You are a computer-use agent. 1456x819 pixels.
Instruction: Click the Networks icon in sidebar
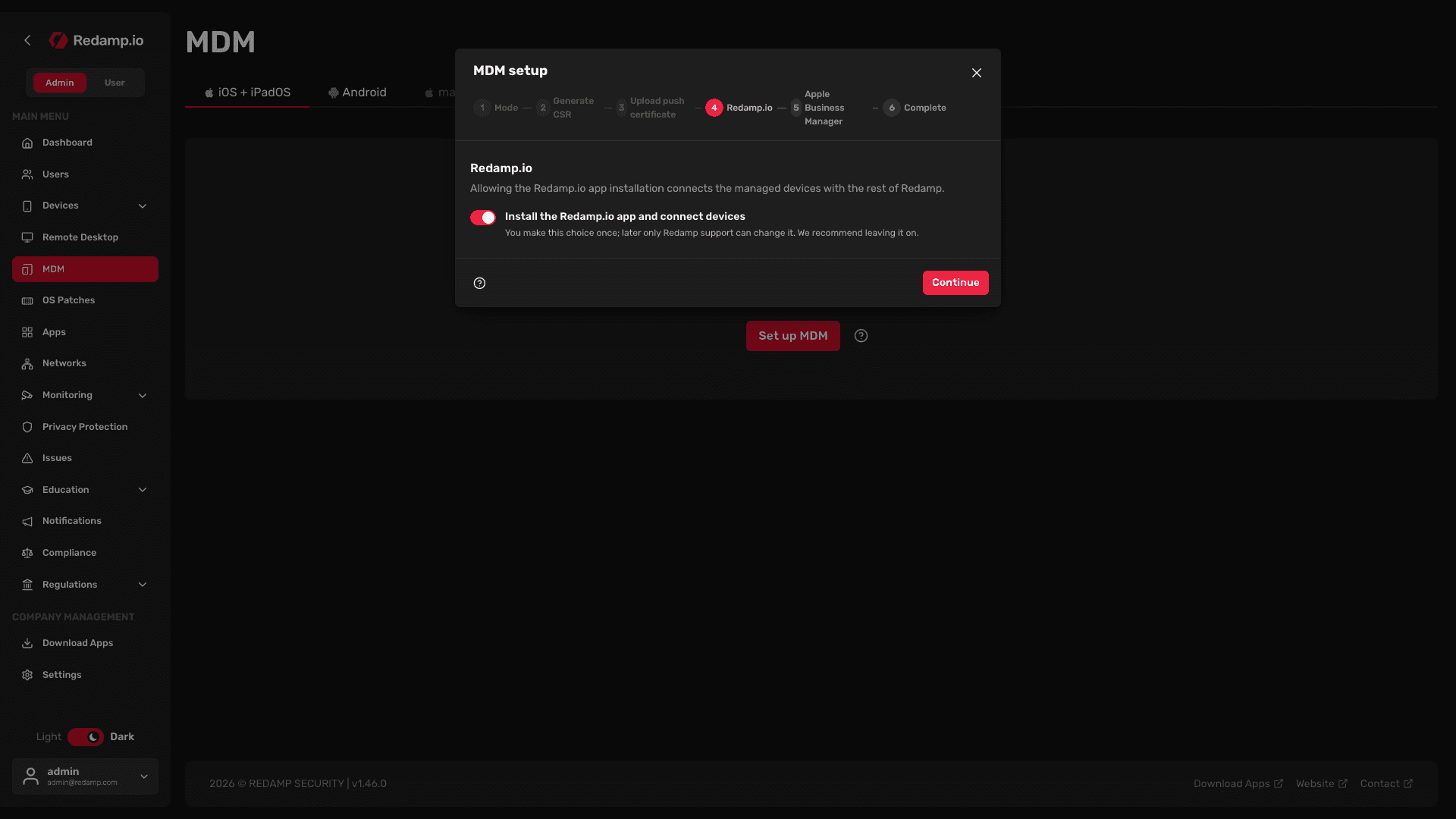coord(27,363)
